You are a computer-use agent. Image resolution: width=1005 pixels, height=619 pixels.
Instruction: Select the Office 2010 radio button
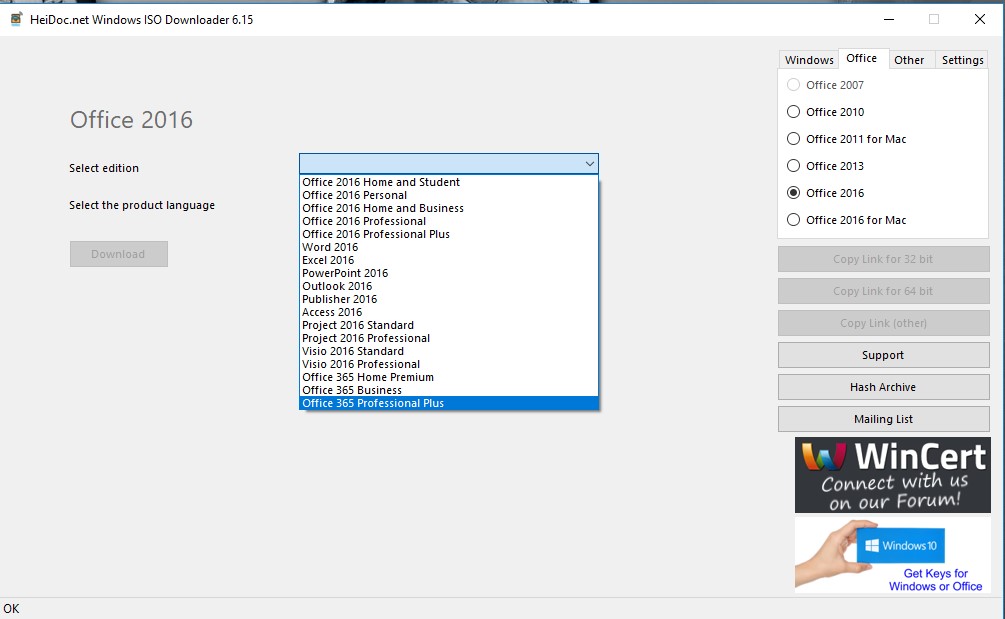coord(793,111)
